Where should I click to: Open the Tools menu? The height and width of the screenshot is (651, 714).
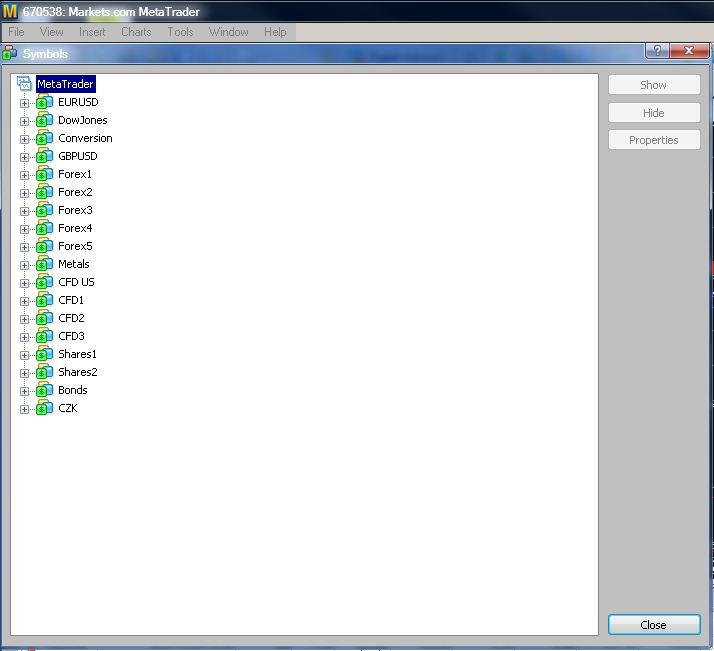coord(180,32)
